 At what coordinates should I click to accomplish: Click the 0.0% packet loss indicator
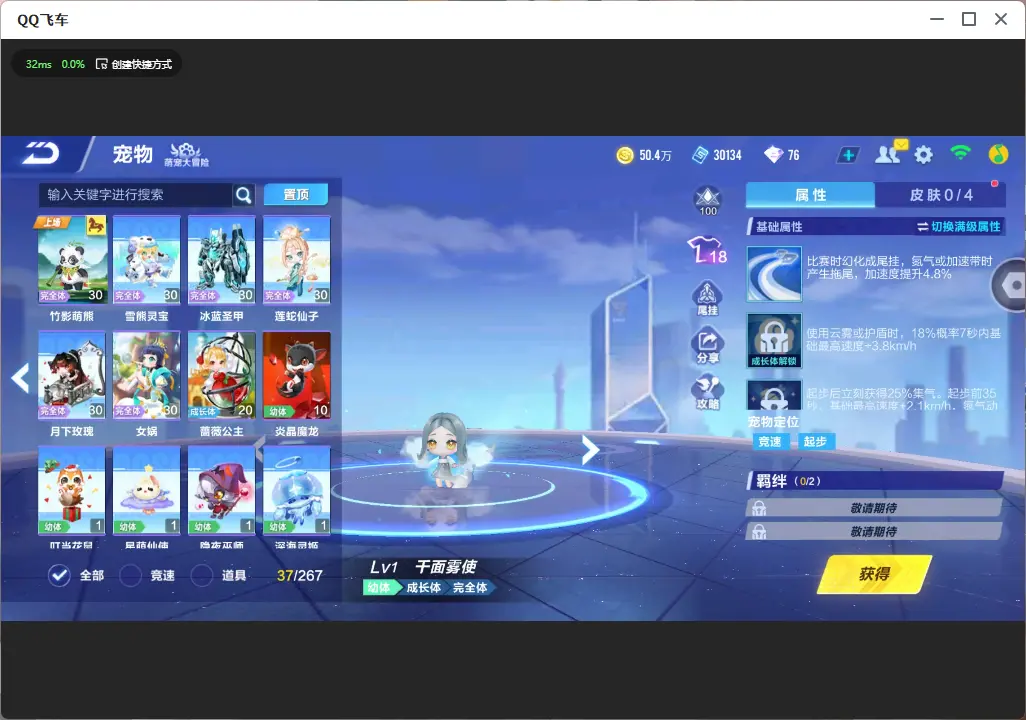pos(73,64)
